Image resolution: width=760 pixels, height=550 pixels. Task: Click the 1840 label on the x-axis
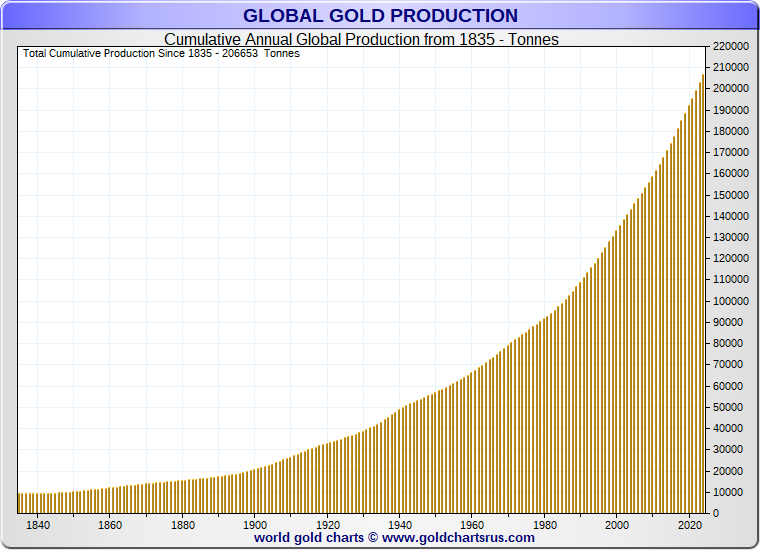38,524
